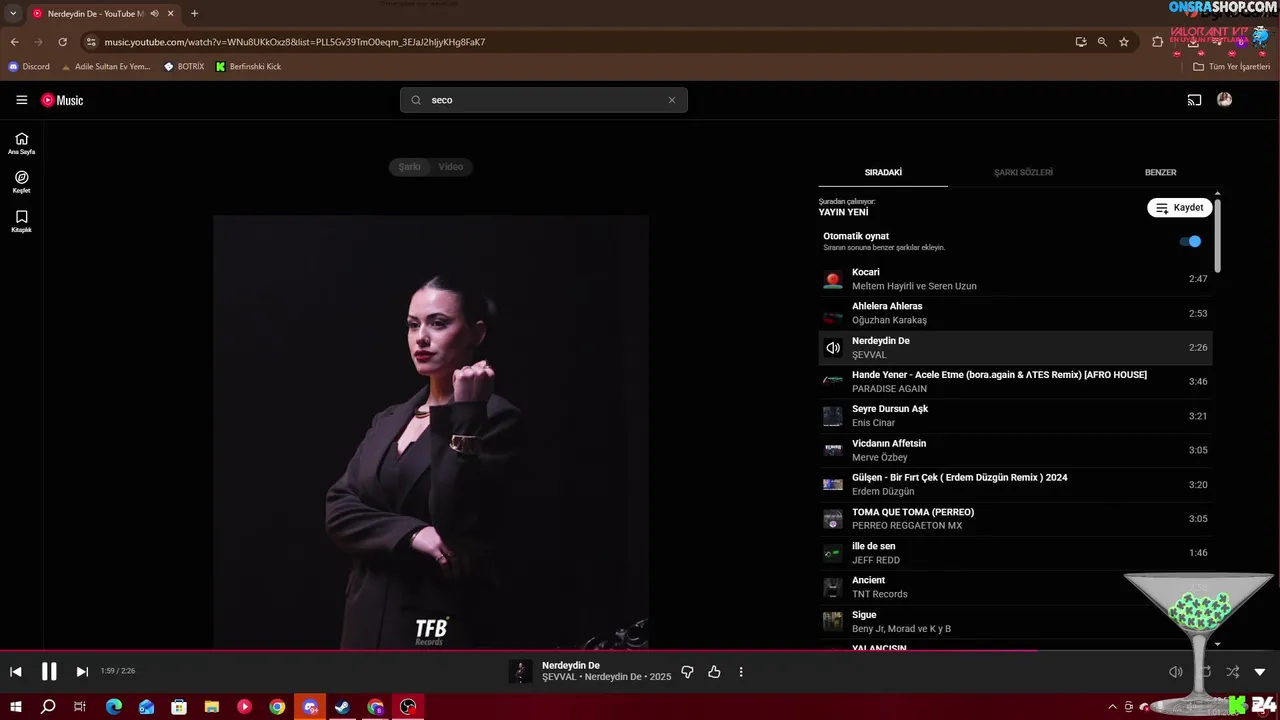Screen dimensions: 1280x720
Task: Open the SIRADAKİ tab
Action: (883, 172)
